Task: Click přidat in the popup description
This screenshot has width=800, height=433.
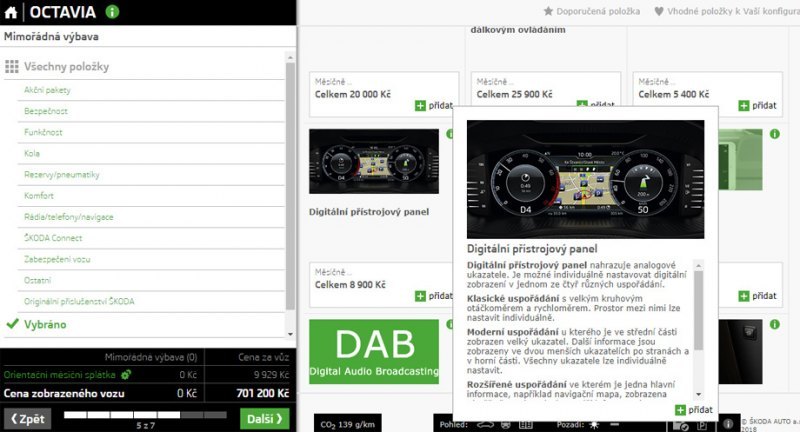Action: [x=693, y=410]
